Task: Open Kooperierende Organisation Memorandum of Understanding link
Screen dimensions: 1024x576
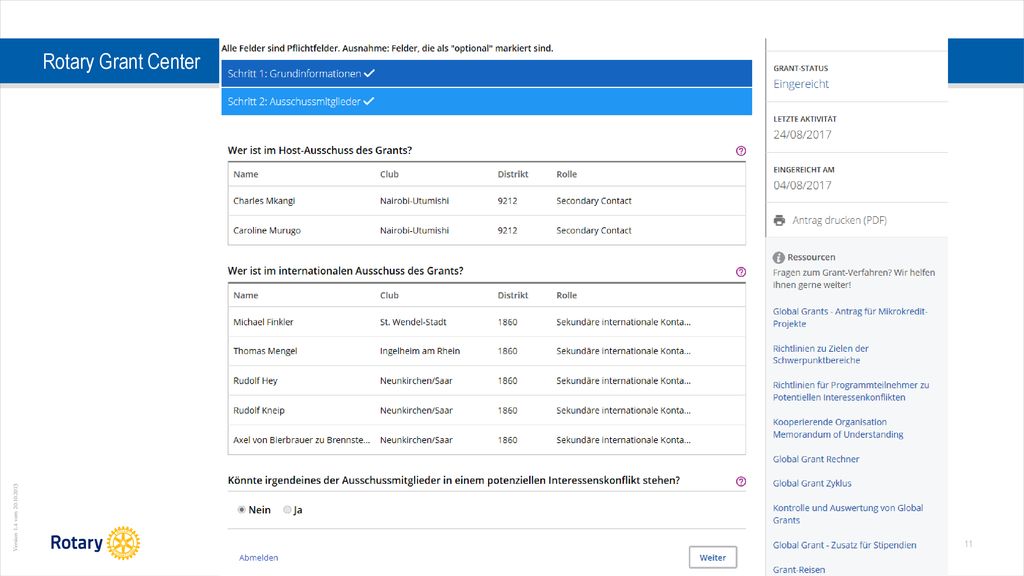Action: coord(838,428)
